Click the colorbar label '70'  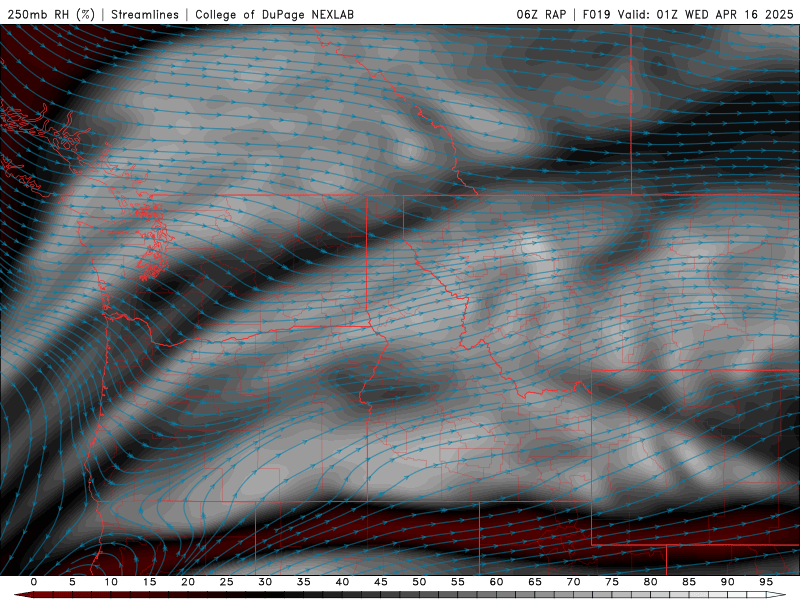click(x=573, y=582)
